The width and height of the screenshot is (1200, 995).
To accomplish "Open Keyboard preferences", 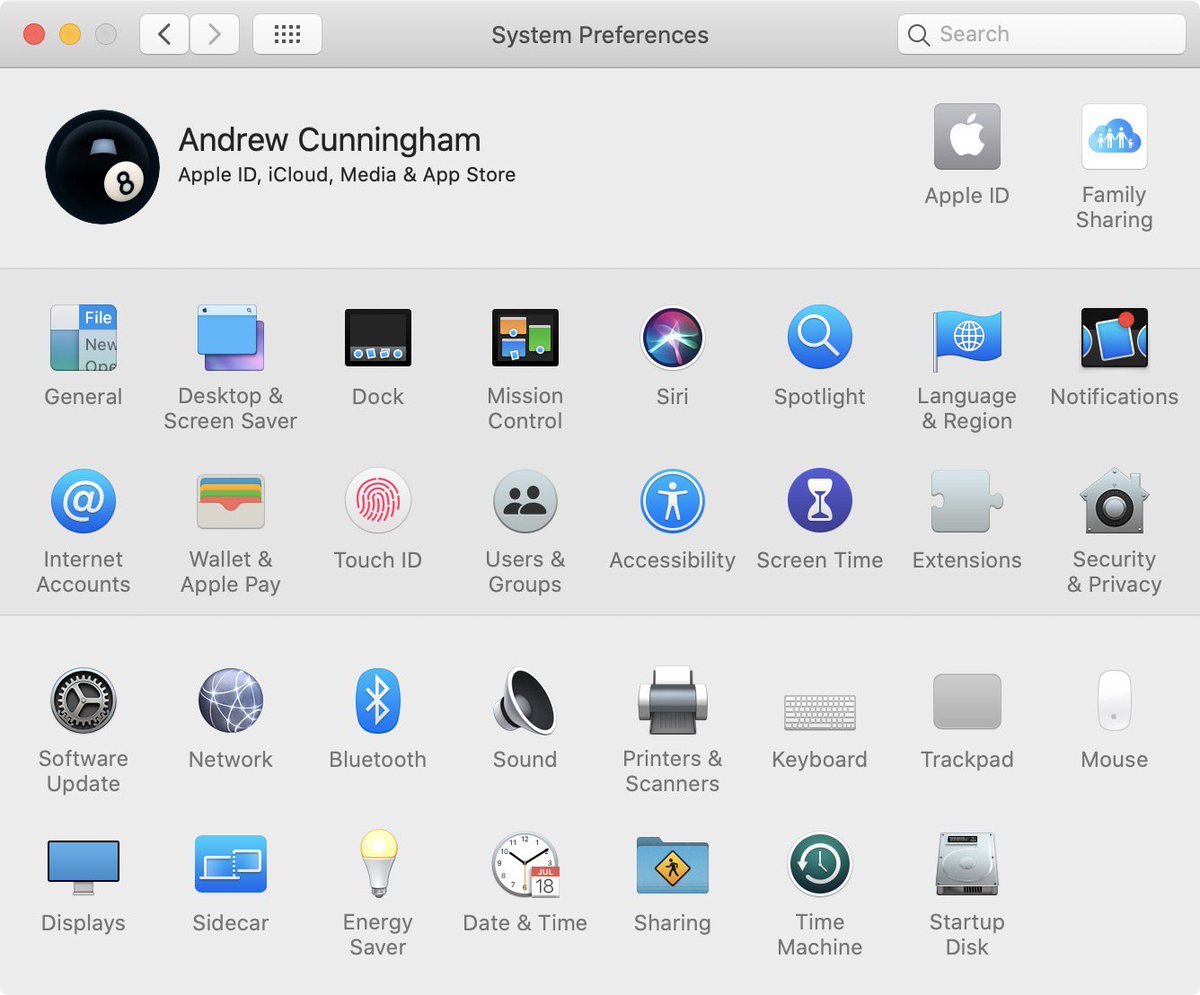I will point(819,712).
